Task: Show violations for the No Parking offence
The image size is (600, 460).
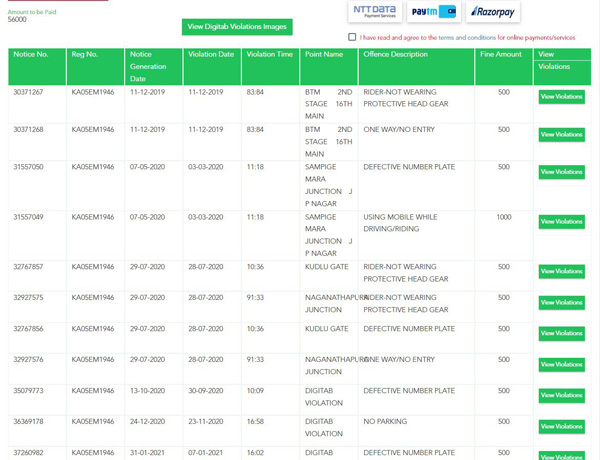Action: (x=561, y=426)
